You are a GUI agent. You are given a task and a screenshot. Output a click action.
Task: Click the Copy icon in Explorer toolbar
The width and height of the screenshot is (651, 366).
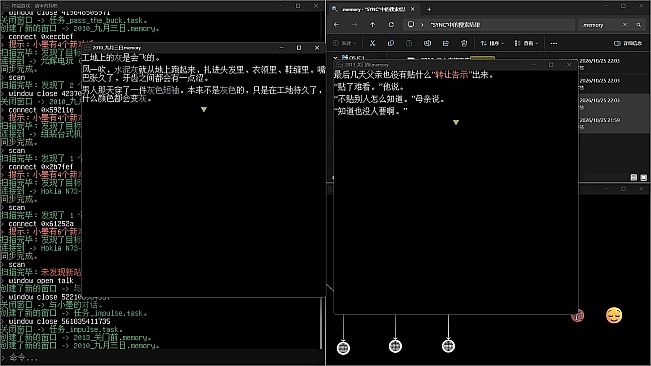tap(391, 43)
